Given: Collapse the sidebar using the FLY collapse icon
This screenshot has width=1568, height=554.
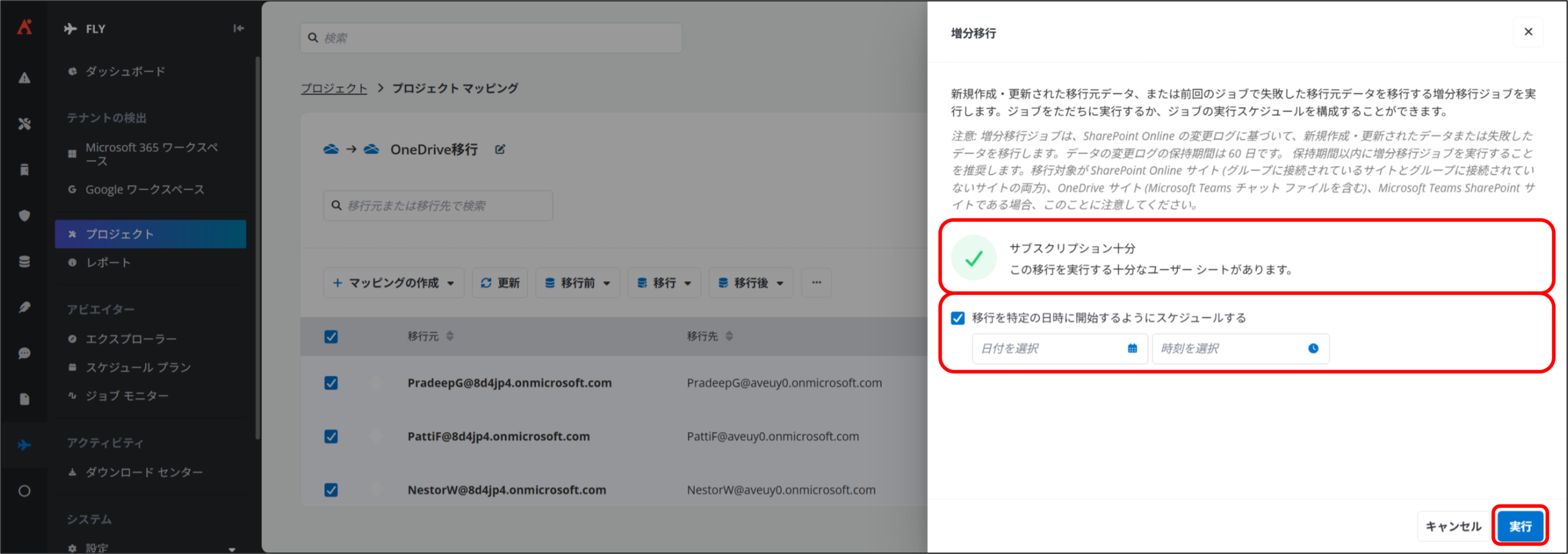Looking at the screenshot, I should [x=238, y=28].
